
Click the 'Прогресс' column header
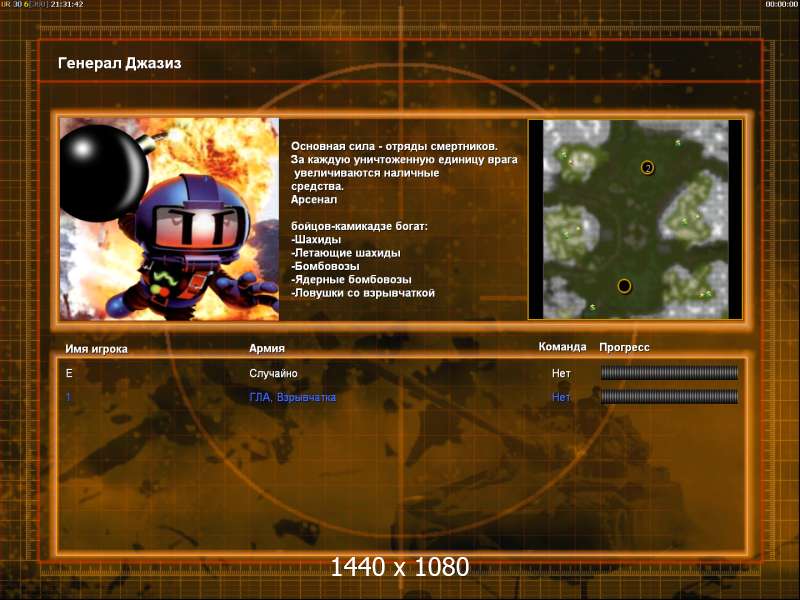pos(624,347)
